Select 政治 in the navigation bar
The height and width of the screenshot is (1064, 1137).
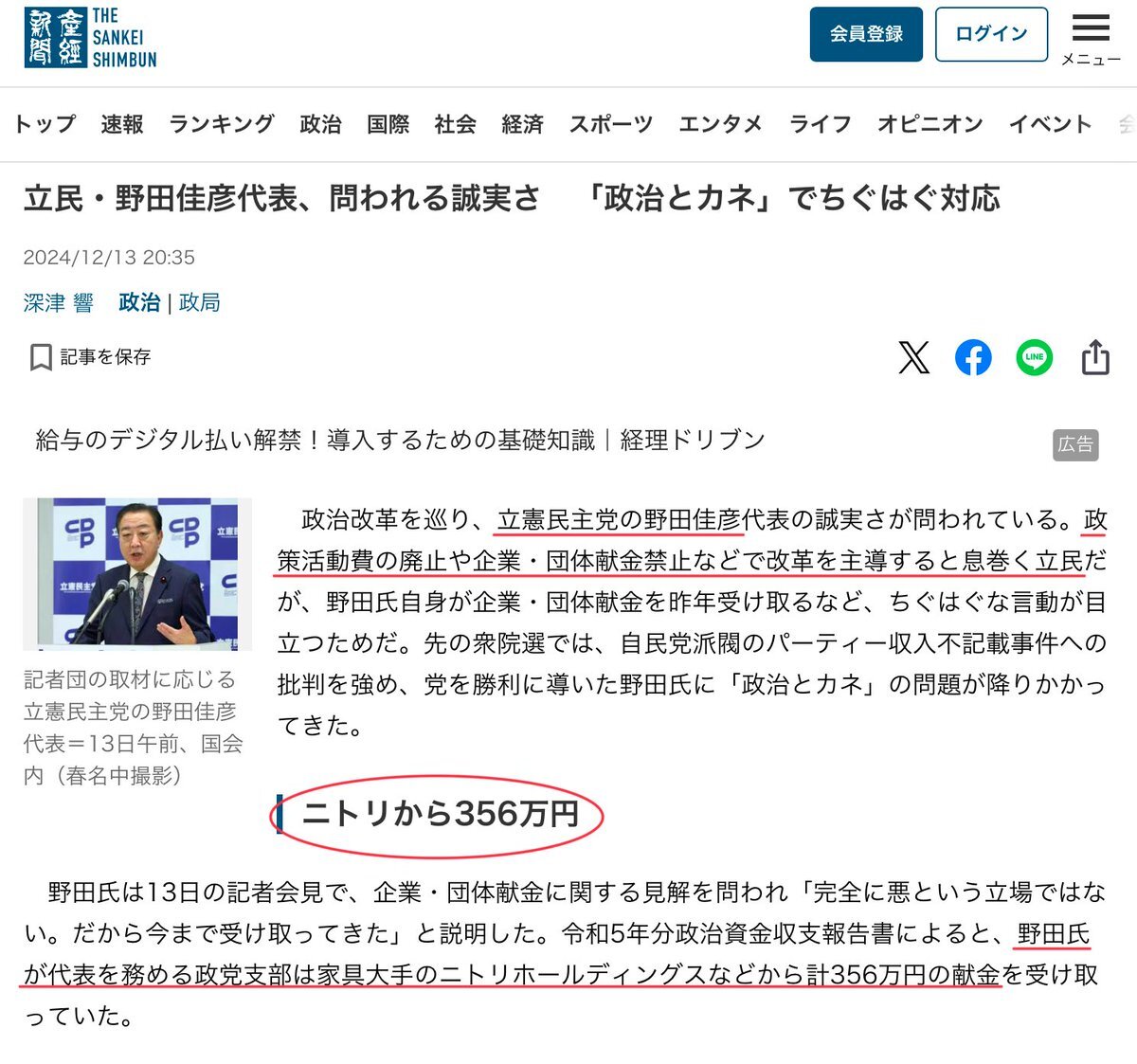320,124
